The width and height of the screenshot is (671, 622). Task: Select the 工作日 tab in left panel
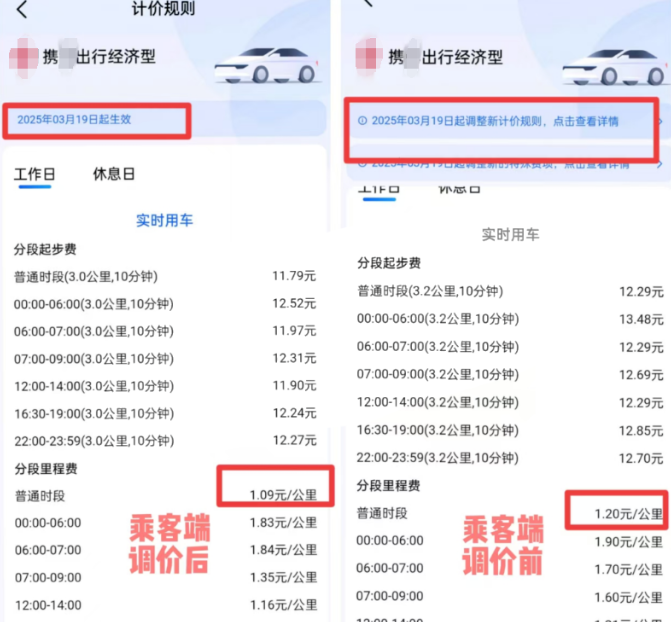click(34, 174)
